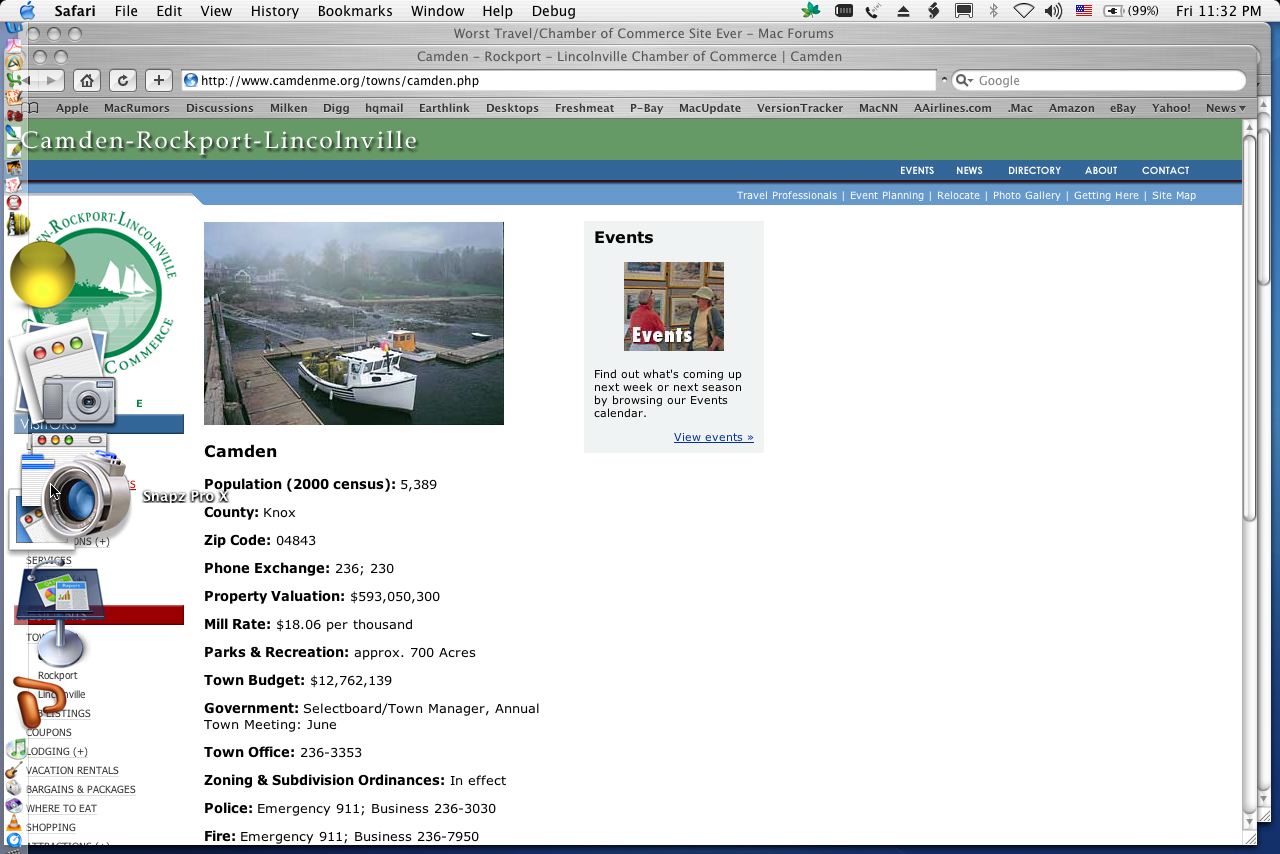Image resolution: width=1280 pixels, height=854 pixels.
Task: Click the DIRECTORY navigation link
Action: [x=1034, y=171]
